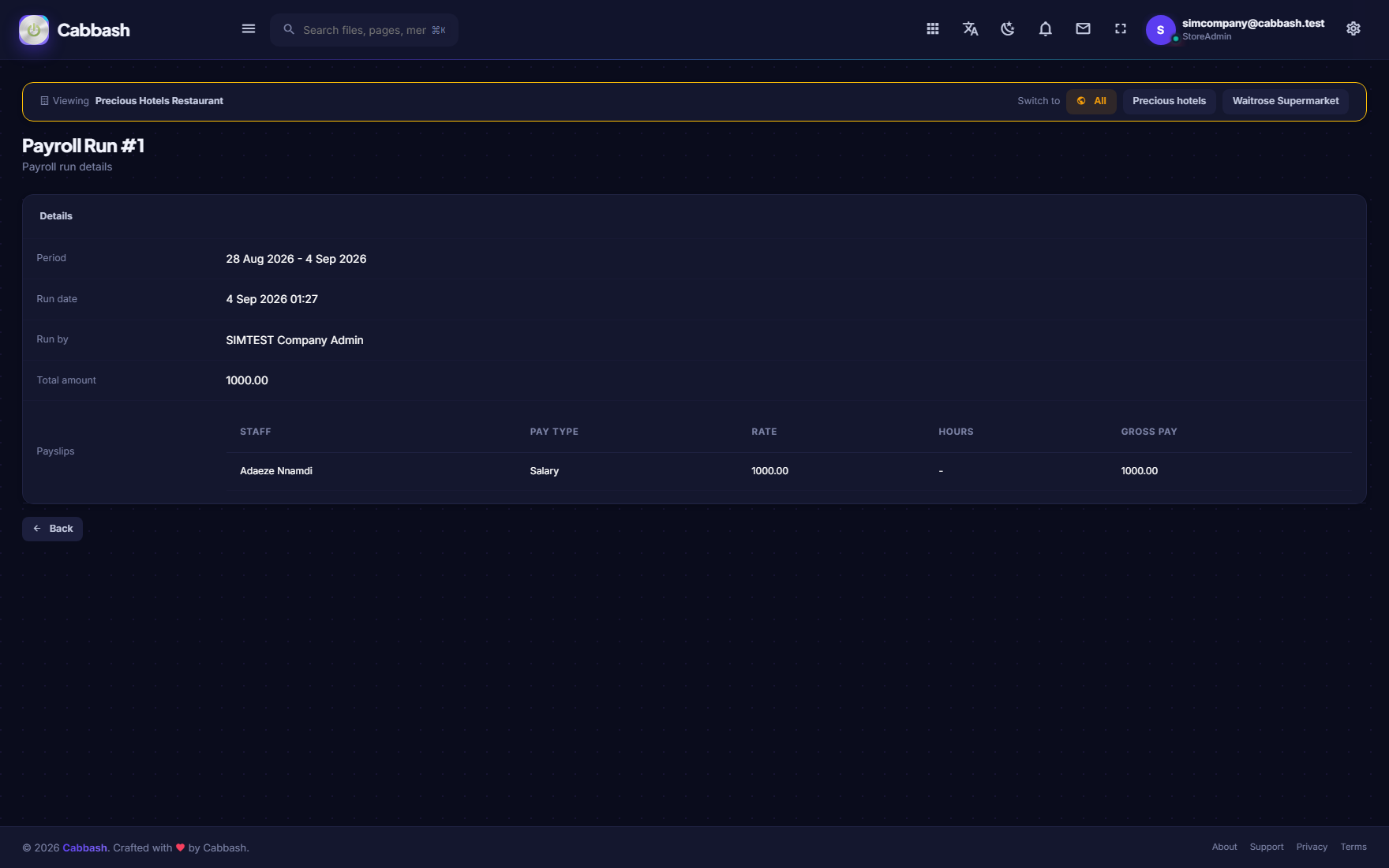Toggle dark mode moon icon
This screenshot has height=868, width=1389.
(1008, 29)
